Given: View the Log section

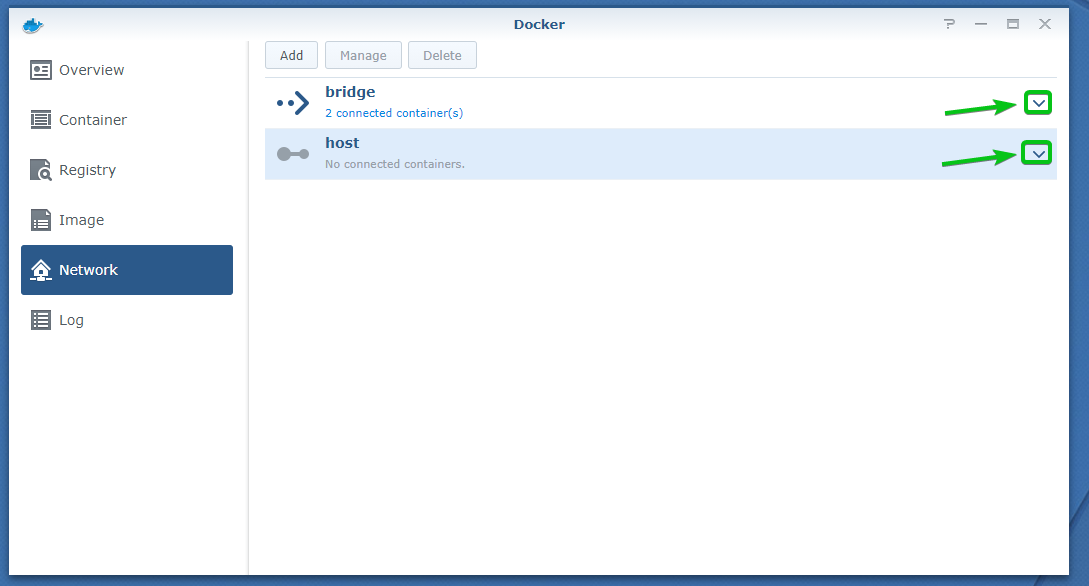Looking at the screenshot, I should tap(127, 320).
